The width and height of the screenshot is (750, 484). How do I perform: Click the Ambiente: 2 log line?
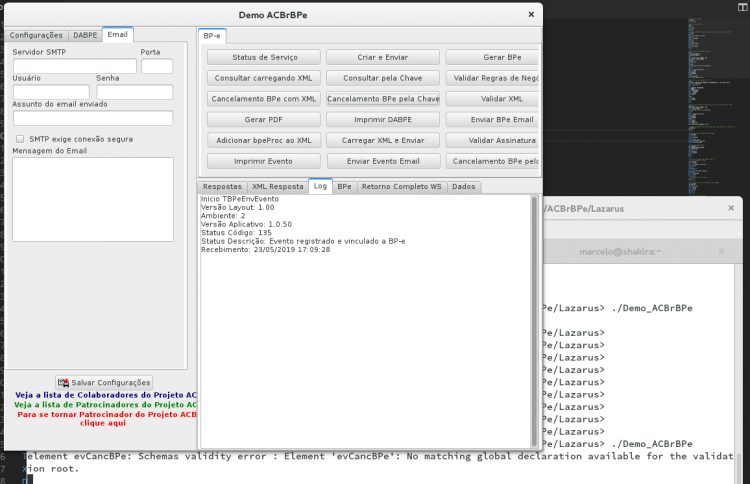pos(223,216)
